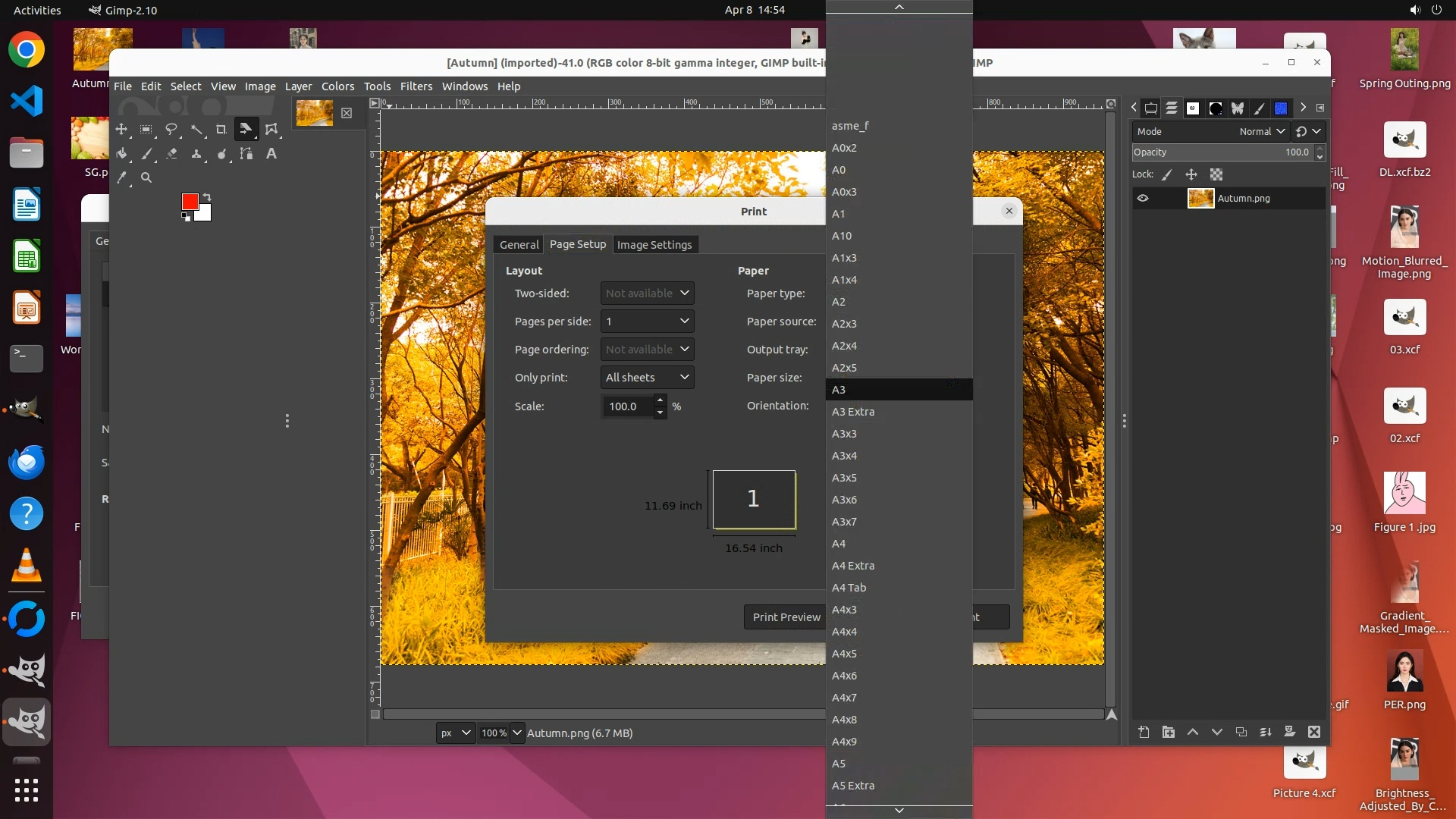1456x819 pixels.
Task: Select the Free Select lasso tool
Action: [171, 130]
